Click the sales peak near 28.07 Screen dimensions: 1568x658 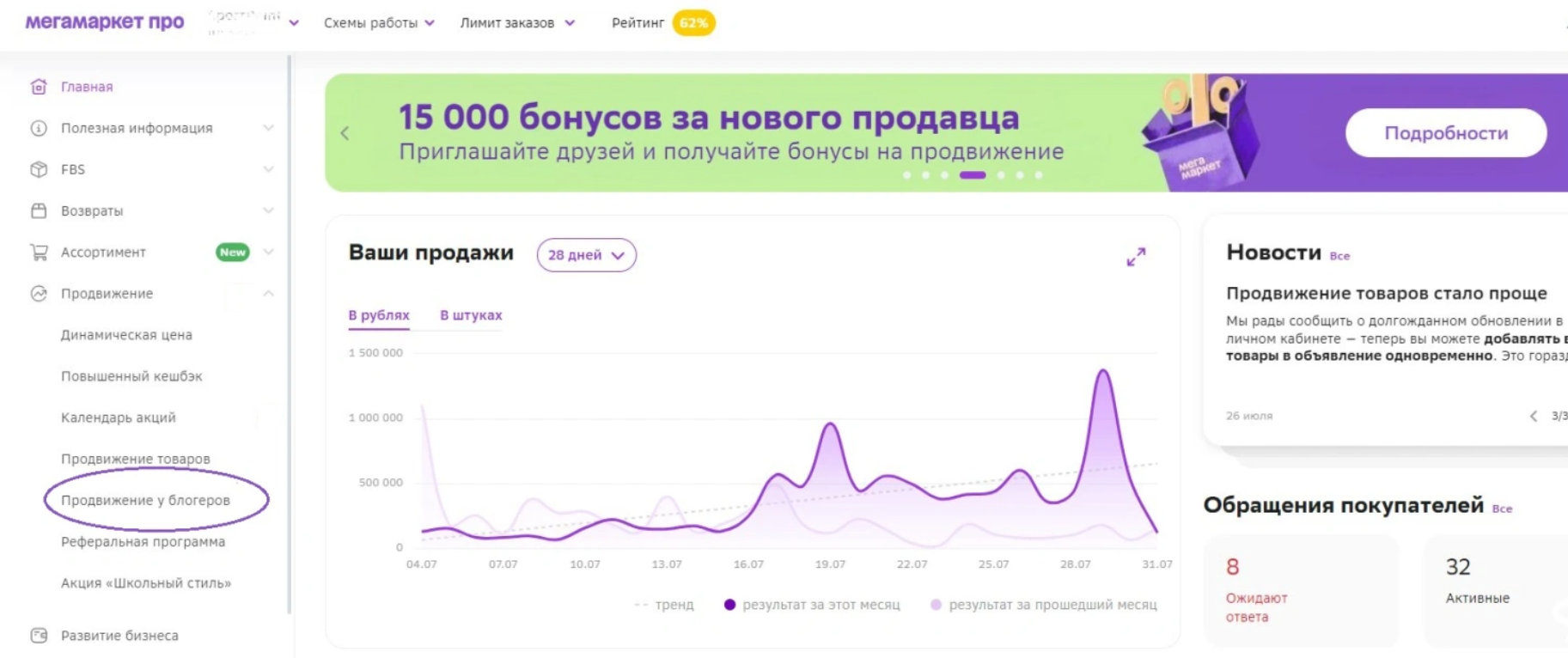(1103, 371)
